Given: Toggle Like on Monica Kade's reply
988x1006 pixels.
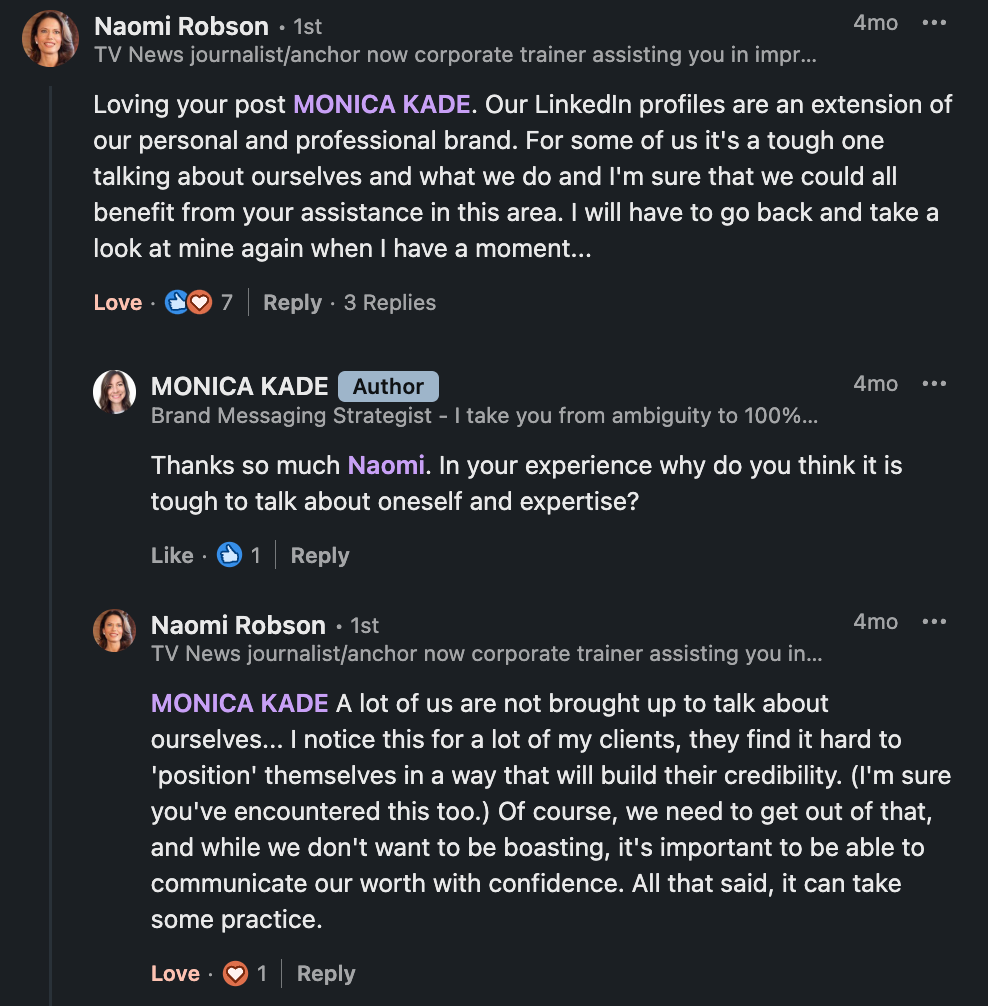Looking at the screenshot, I should [172, 555].
